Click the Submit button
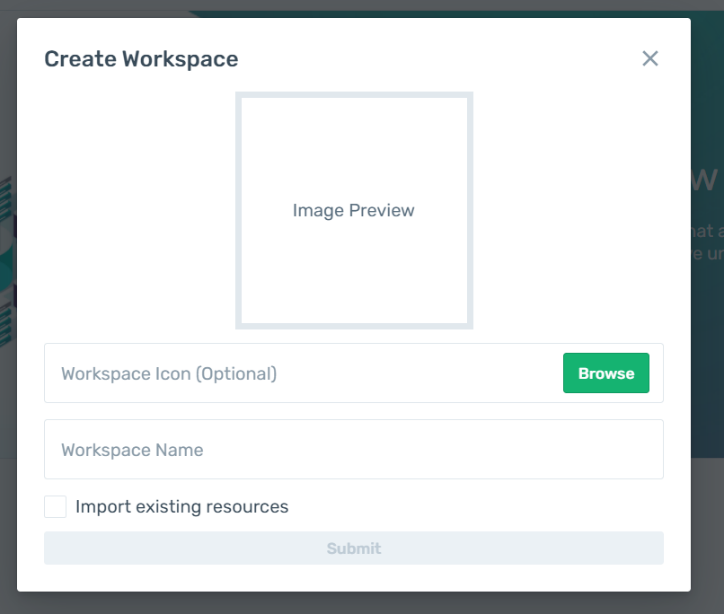This screenshot has height=614, width=724. [354, 548]
